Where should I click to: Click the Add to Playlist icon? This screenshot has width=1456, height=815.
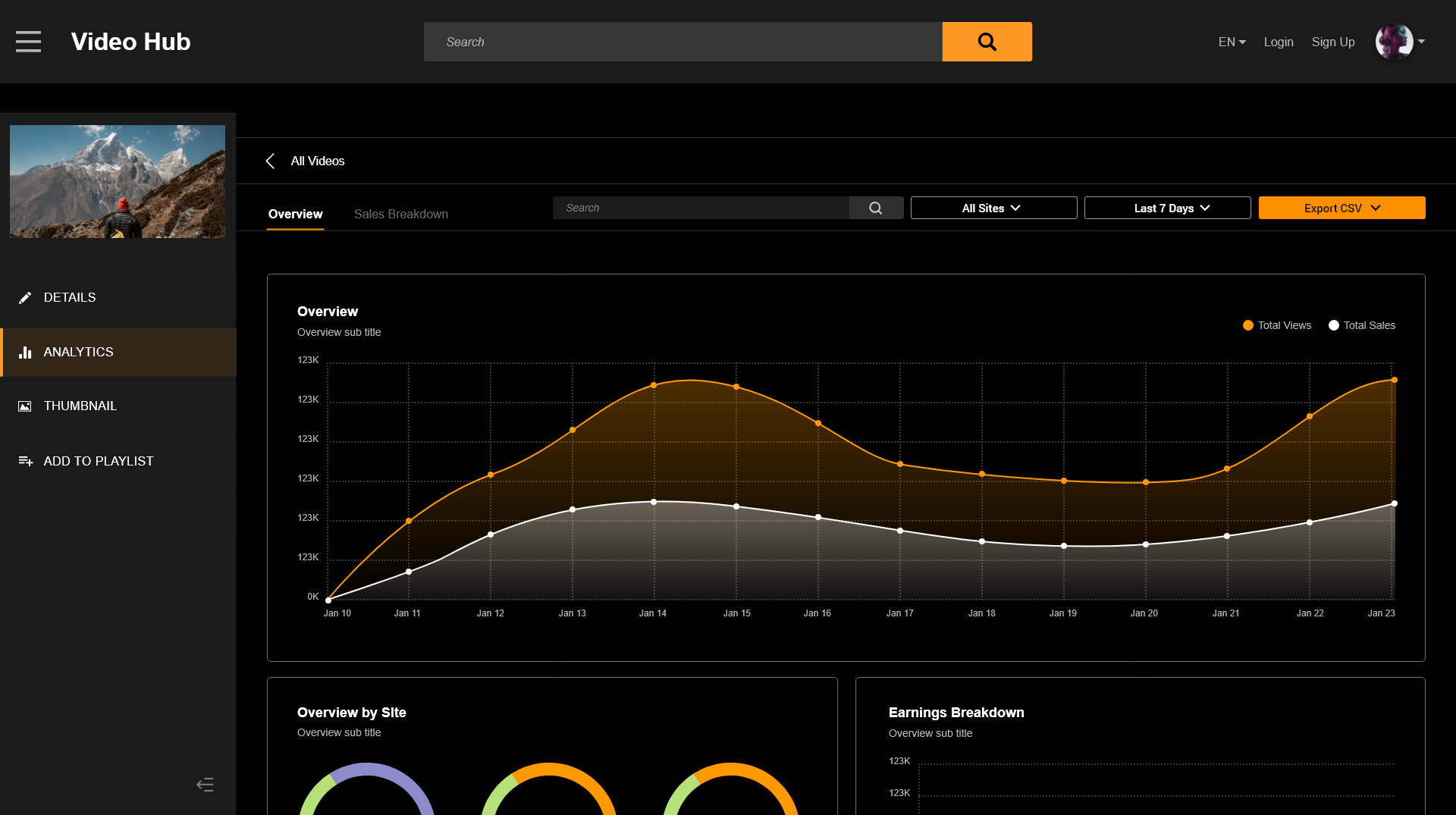26,461
